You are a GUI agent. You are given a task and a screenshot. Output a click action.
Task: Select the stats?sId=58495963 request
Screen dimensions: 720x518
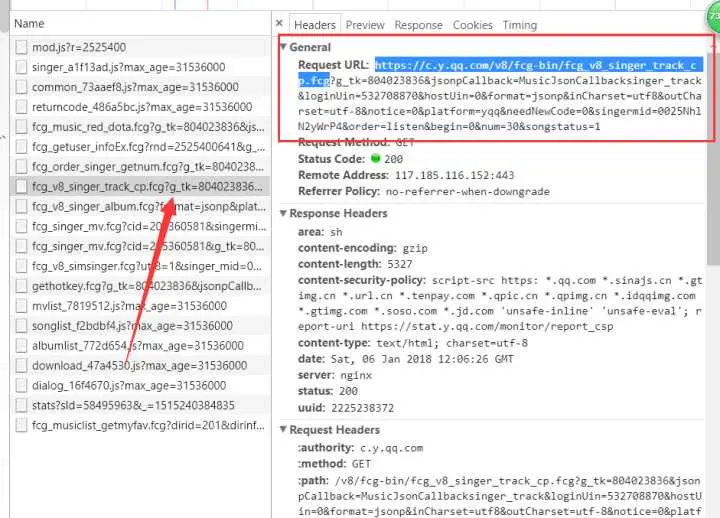click(x=140, y=405)
